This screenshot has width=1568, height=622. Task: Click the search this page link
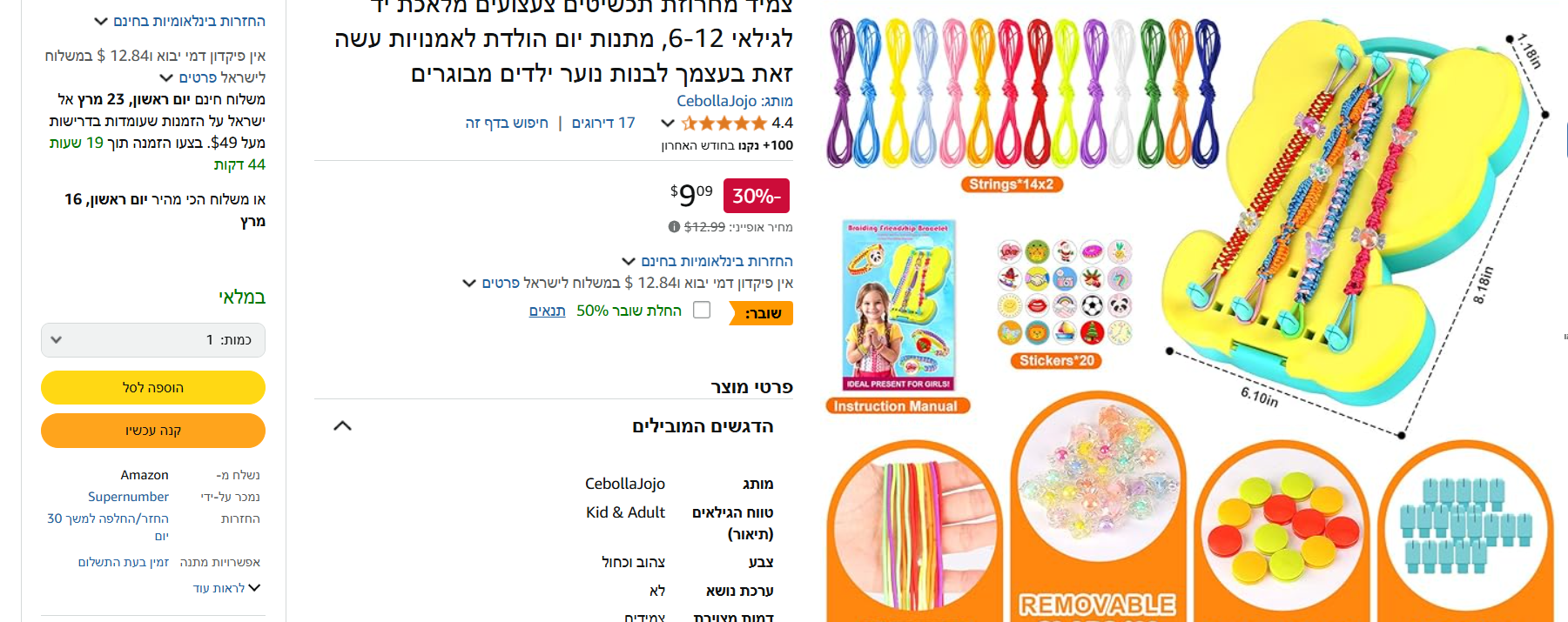coord(507,123)
